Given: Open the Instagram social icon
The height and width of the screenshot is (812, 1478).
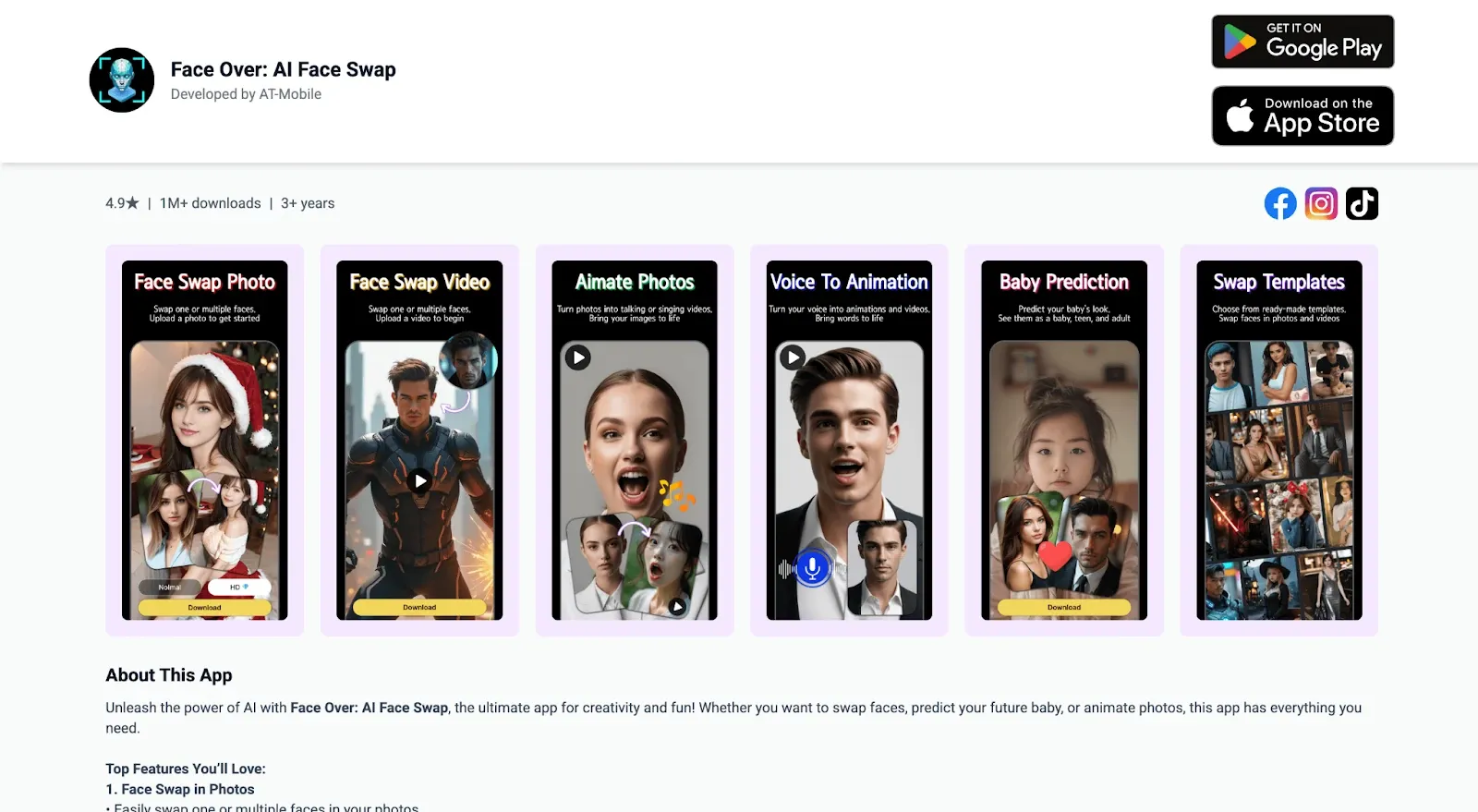Looking at the screenshot, I should [1321, 203].
